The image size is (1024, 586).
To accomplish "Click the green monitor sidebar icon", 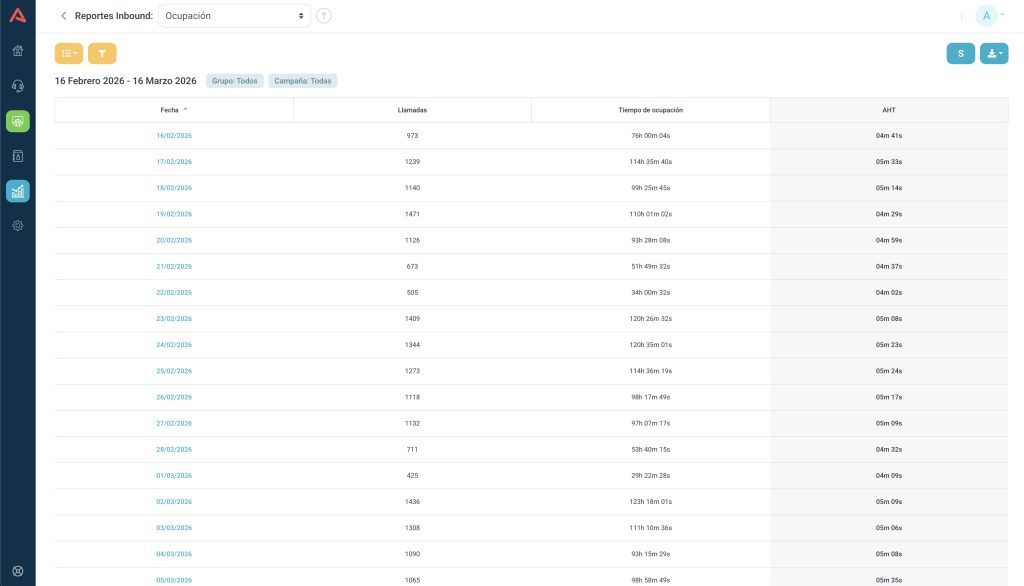I will coord(17,121).
